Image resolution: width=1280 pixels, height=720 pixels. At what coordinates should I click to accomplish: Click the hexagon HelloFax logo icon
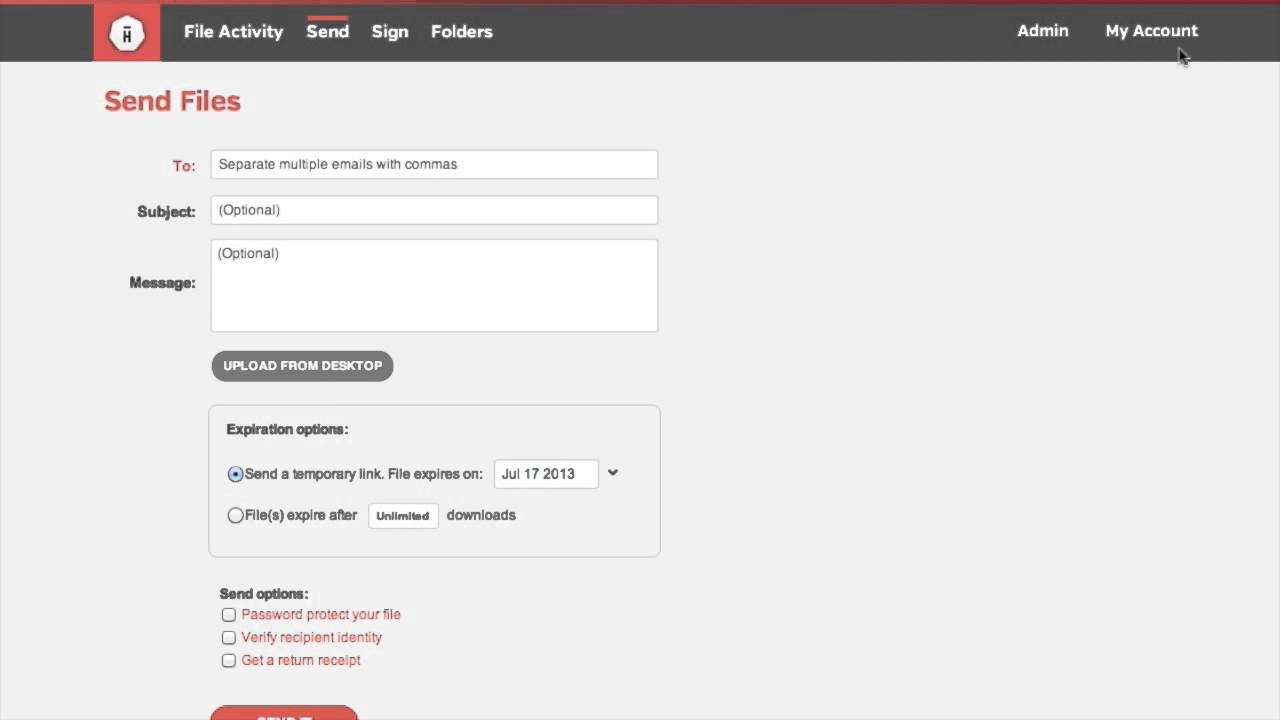127,33
